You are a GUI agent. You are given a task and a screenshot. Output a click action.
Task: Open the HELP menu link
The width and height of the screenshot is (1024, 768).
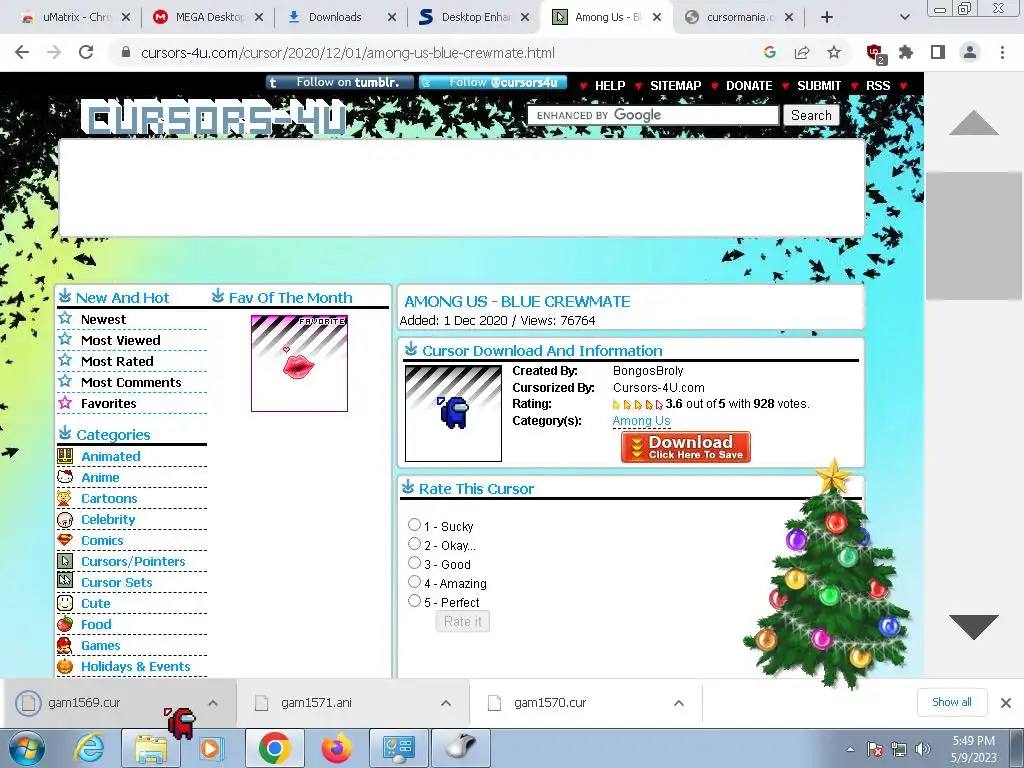[609, 86]
